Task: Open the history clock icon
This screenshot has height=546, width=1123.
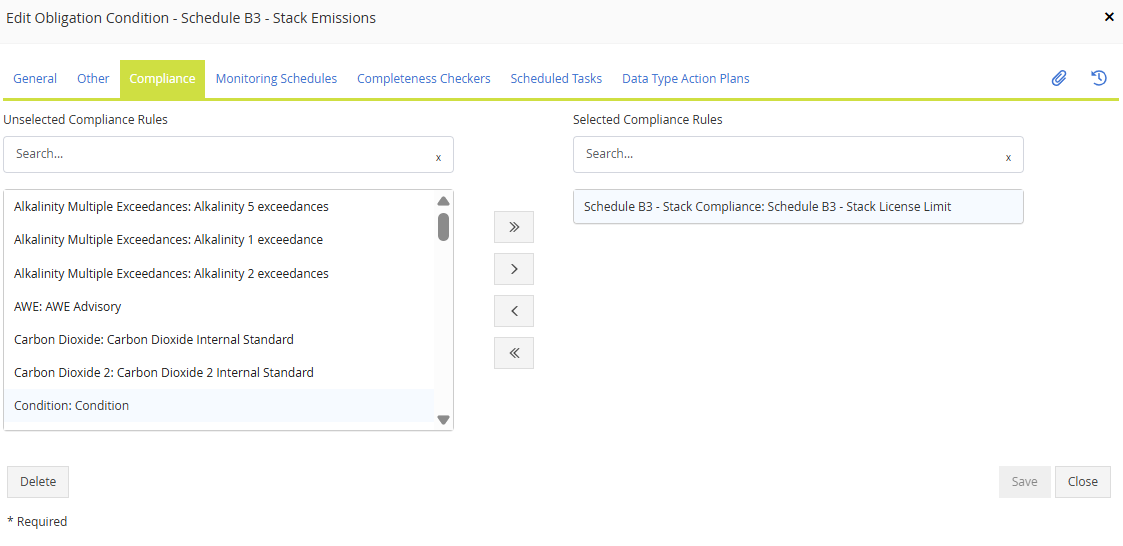Action: pyautogui.click(x=1099, y=78)
